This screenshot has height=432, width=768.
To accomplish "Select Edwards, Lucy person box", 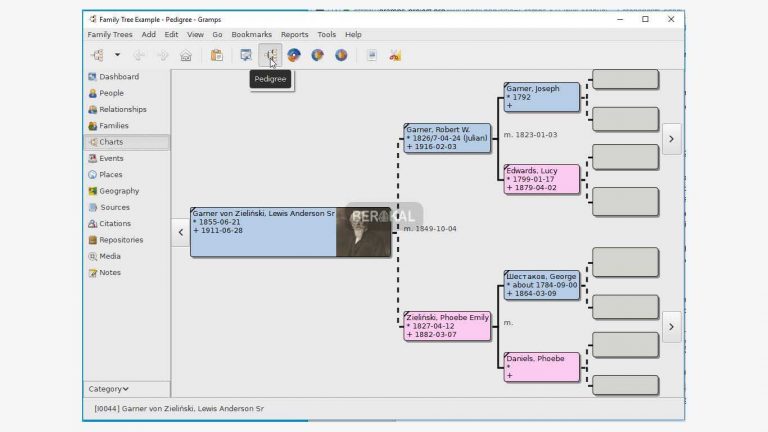I will [x=541, y=179].
